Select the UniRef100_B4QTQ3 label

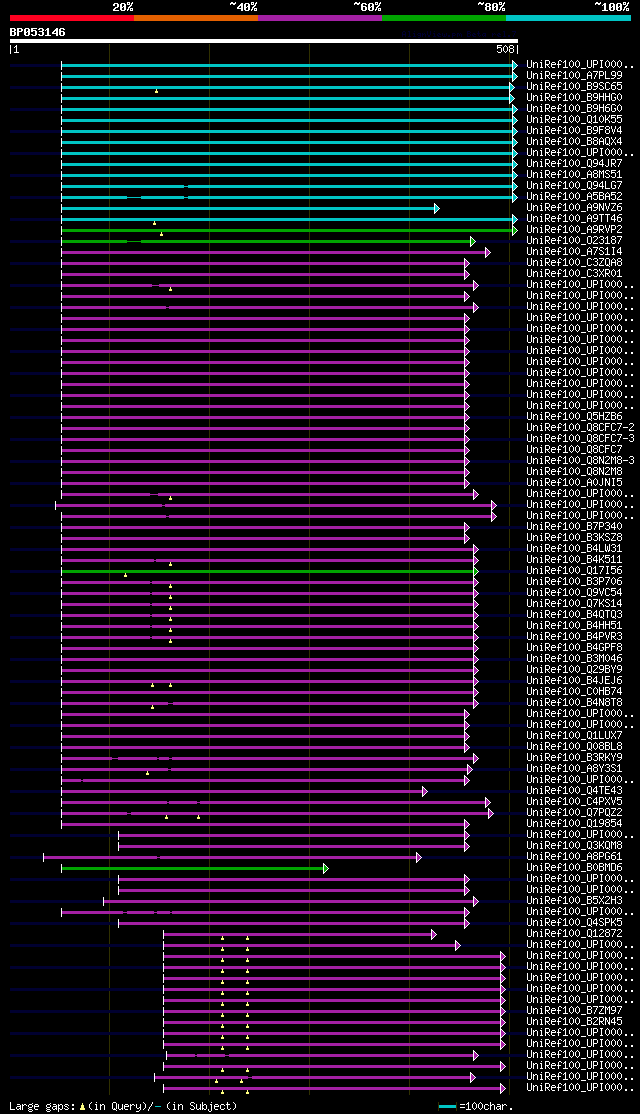pos(574,615)
